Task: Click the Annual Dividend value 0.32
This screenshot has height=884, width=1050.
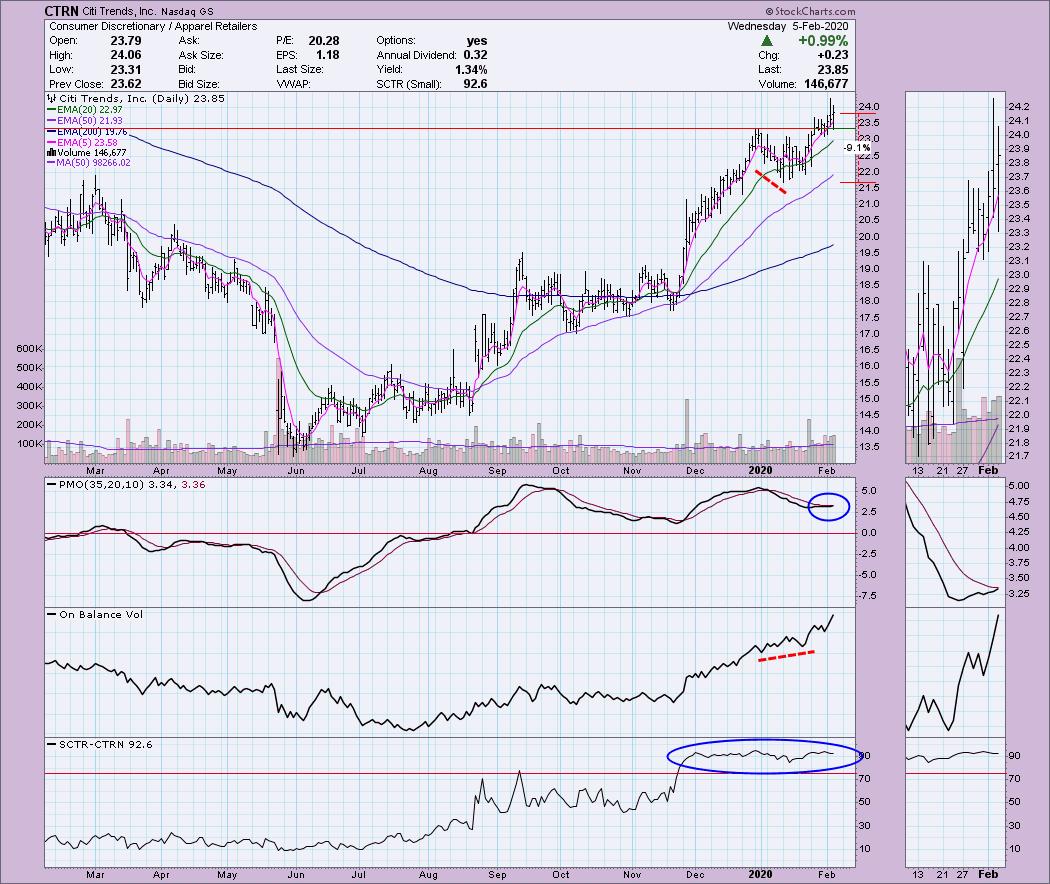Action: [x=475, y=55]
